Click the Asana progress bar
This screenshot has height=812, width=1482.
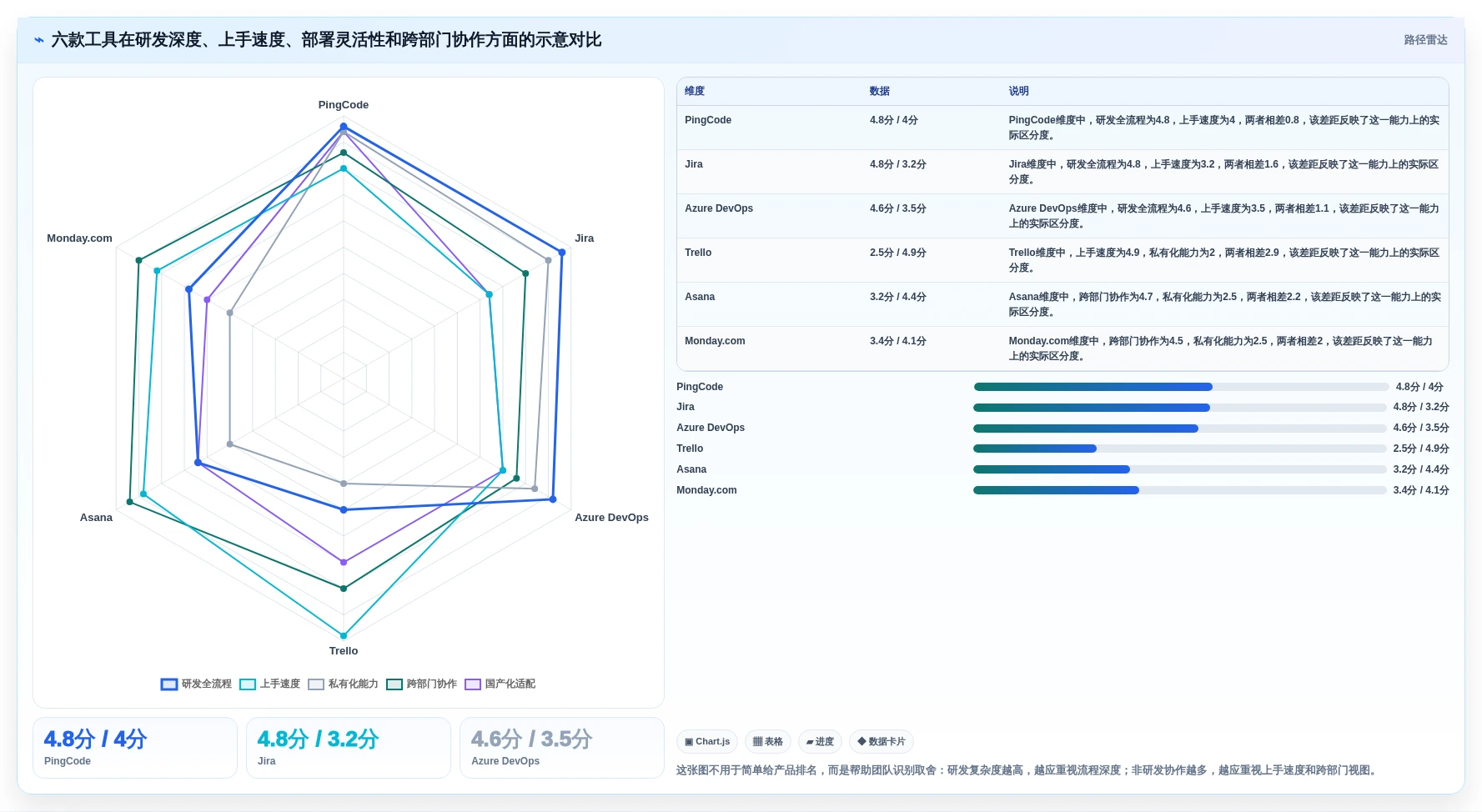[x=1179, y=469]
